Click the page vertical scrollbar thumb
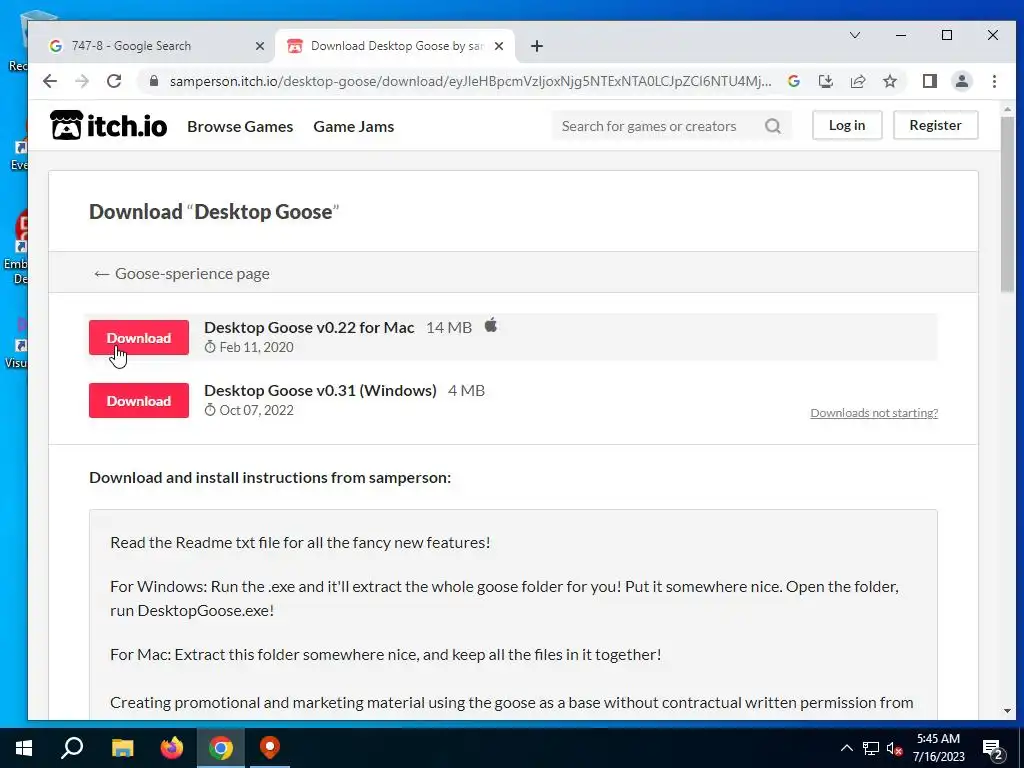The image size is (1024, 768). pos(1007,204)
